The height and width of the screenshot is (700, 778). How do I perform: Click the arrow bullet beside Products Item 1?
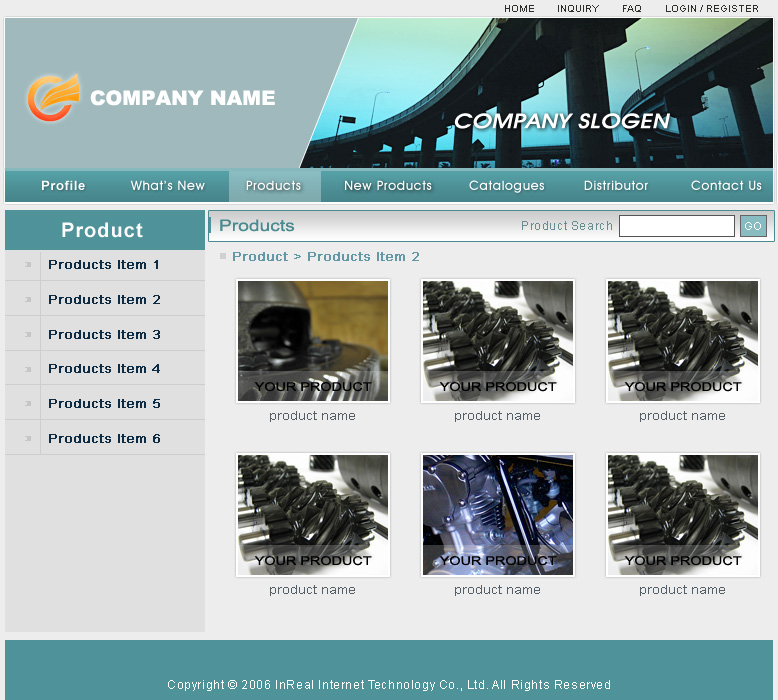click(x=28, y=265)
